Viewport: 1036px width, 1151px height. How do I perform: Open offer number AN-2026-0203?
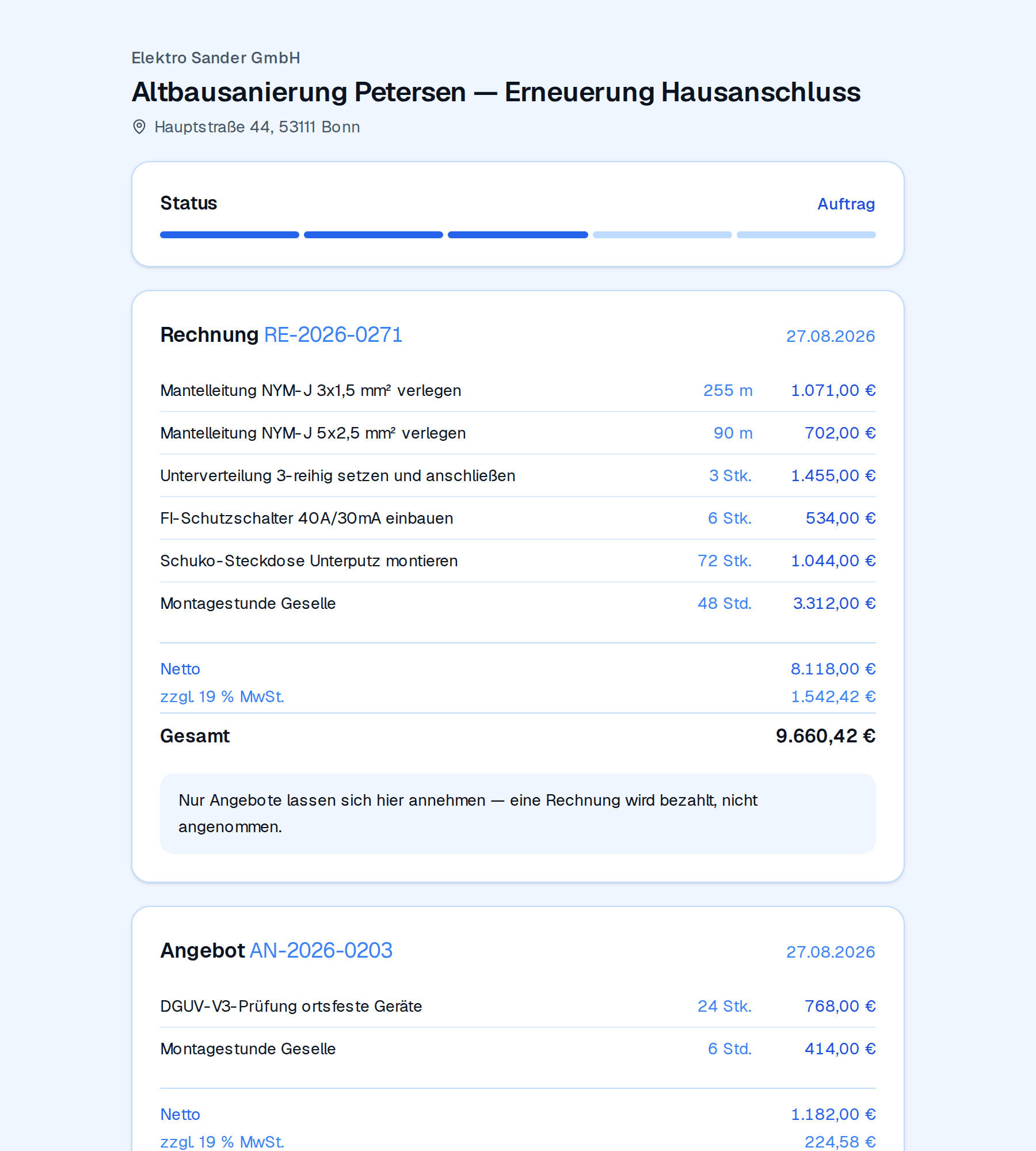point(321,950)
